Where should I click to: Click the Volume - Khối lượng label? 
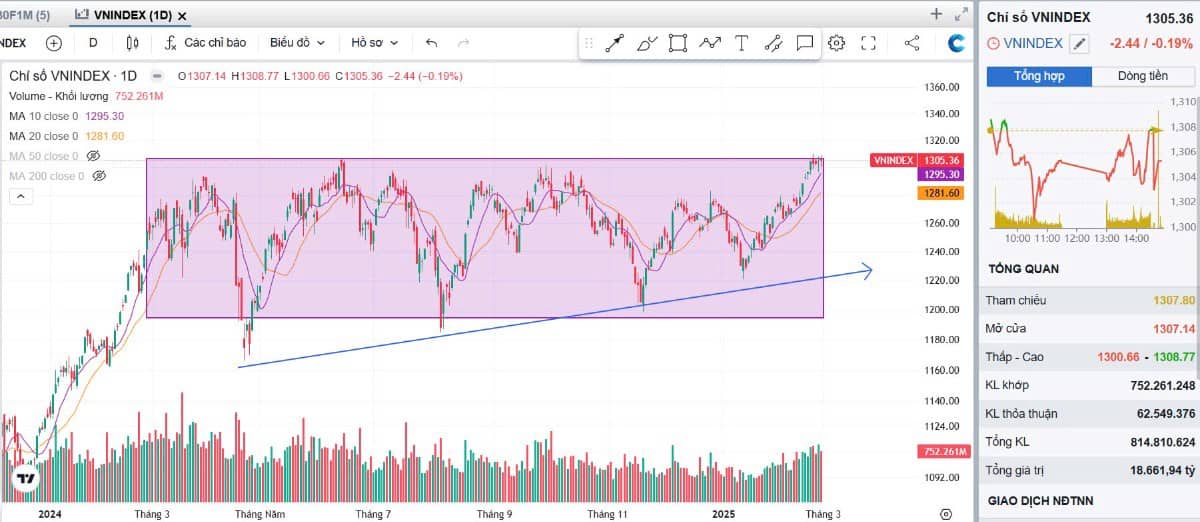click(x=59, y=96)
